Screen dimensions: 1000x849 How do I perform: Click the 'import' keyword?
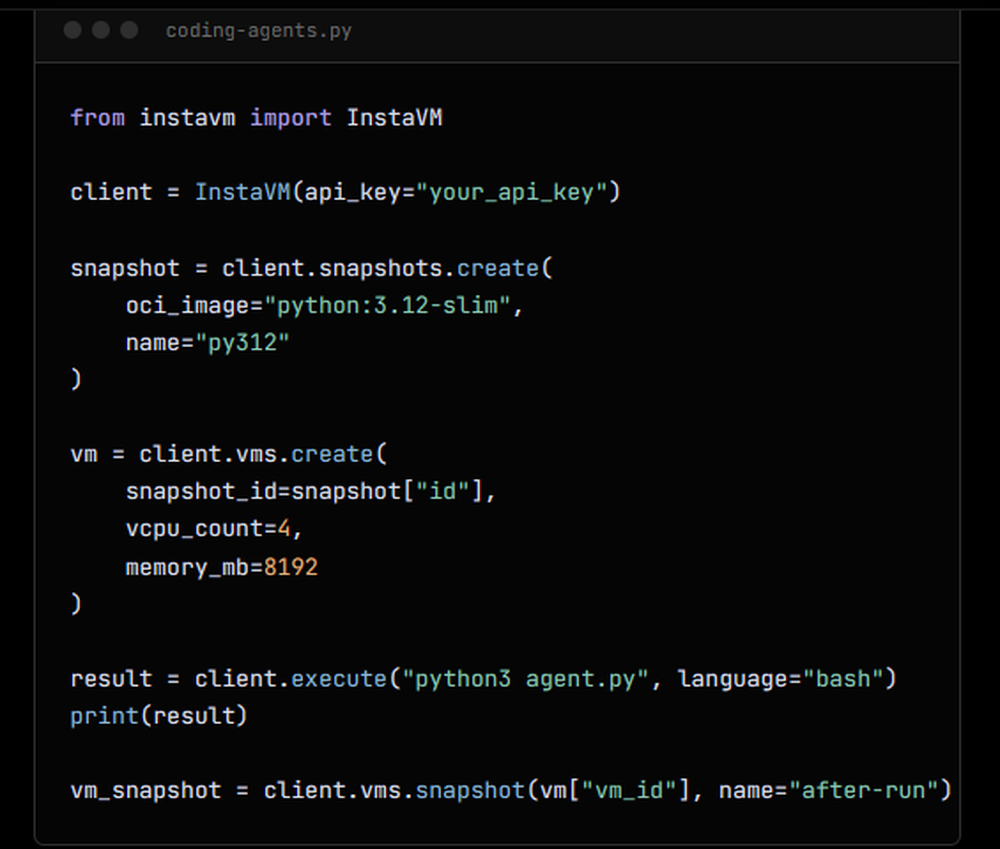point(291,118)
